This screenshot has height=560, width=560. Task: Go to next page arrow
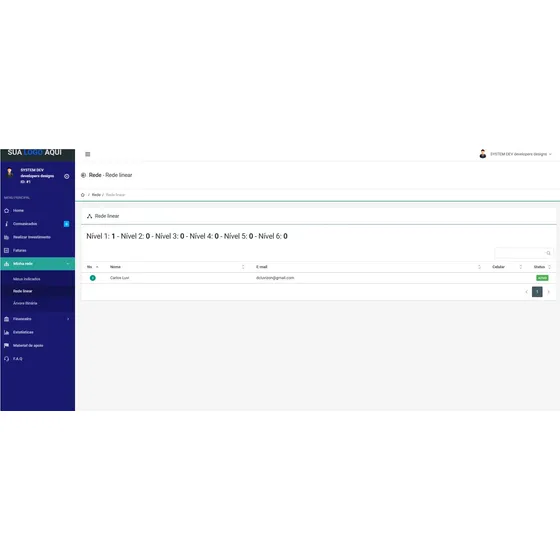549,292
